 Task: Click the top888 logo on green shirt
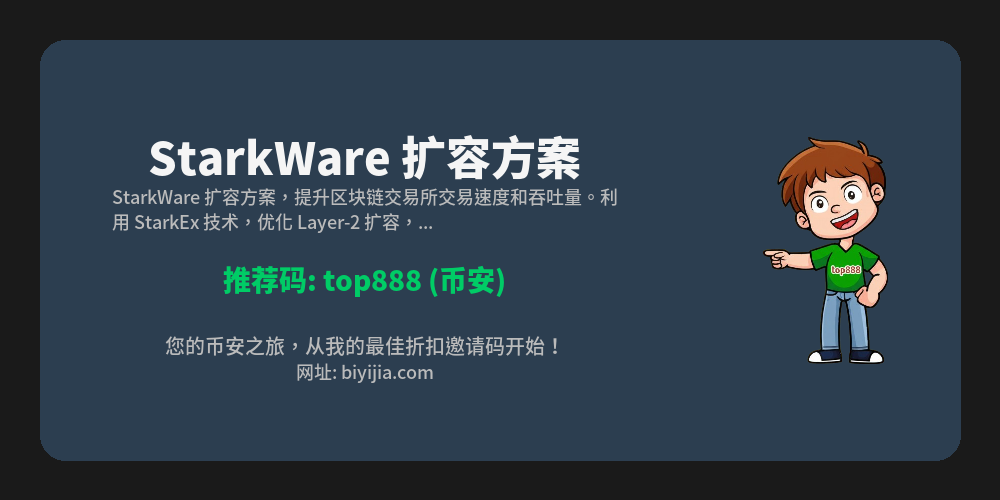tap(846, 270)
